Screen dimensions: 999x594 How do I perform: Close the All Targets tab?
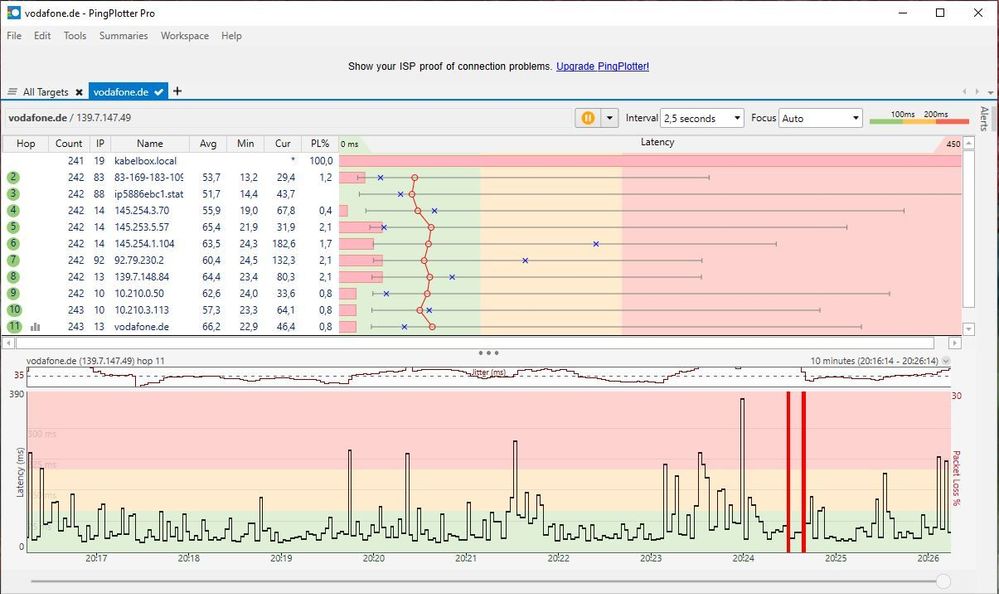point(79,92)
